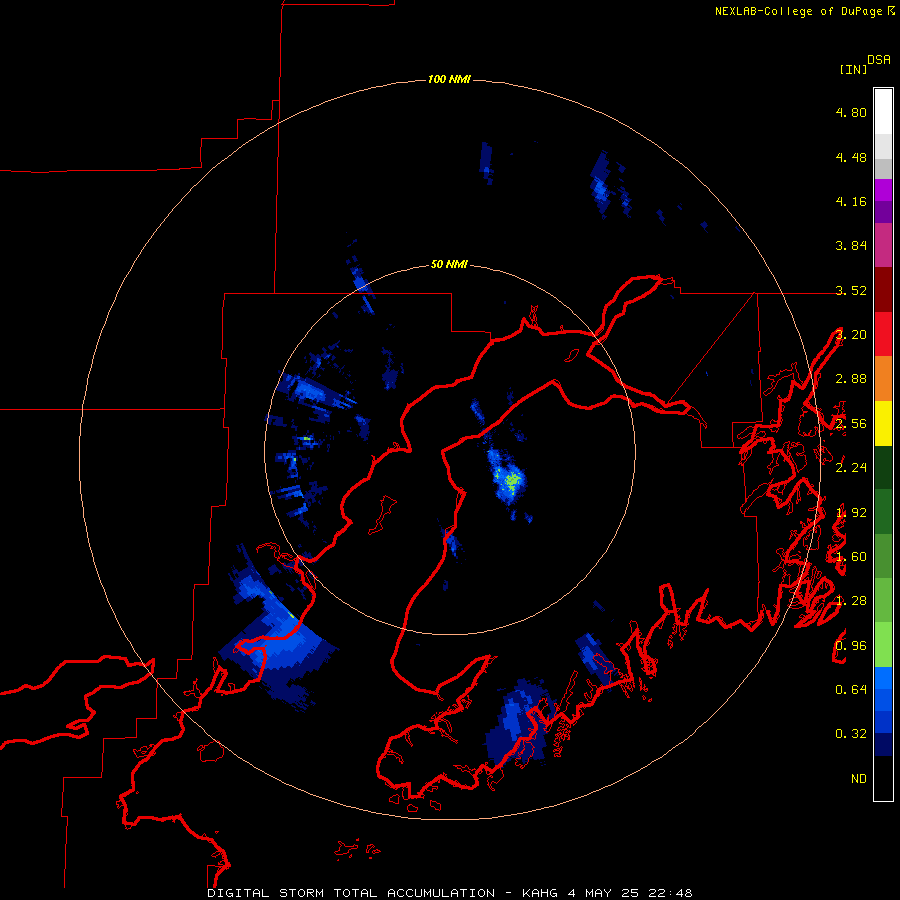This screenshot has width=900, height=900.
Task: Click the 3.20 legend value
Action: point(851,335)
